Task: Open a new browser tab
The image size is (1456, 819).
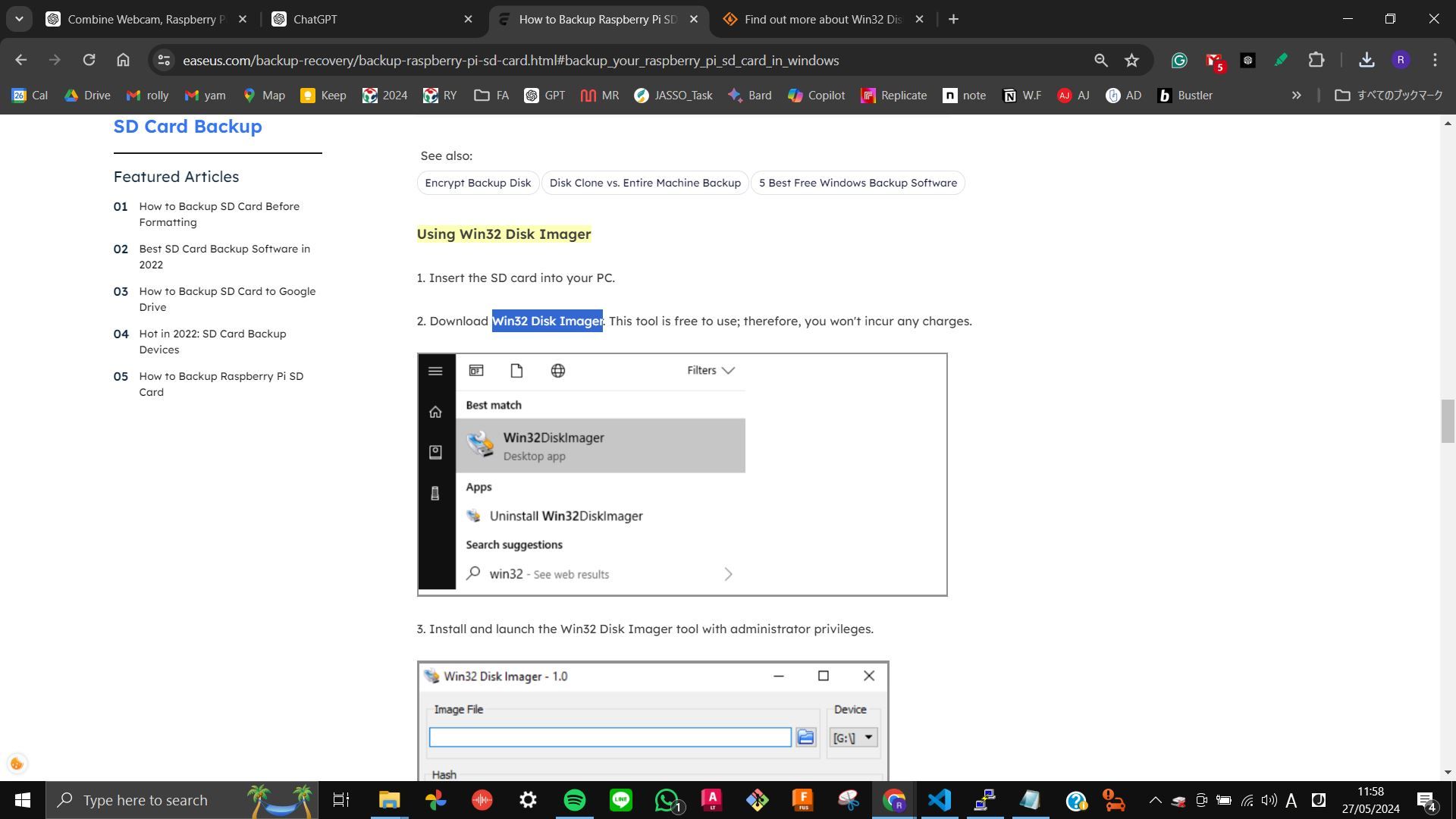Action: [x=953, y=19]
